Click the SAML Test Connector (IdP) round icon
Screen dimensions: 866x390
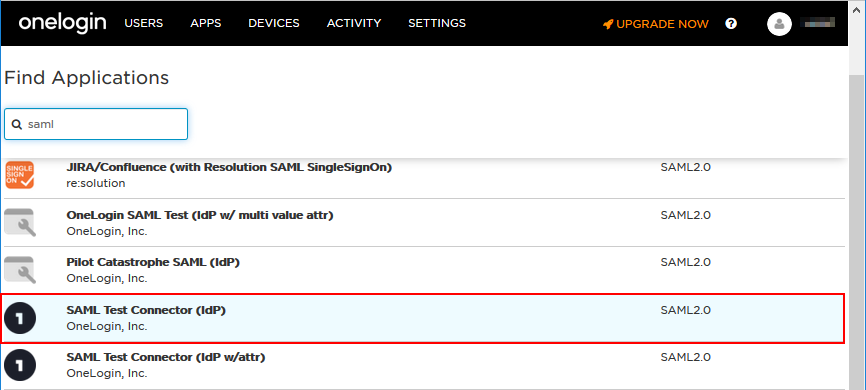click(x=20, y=318)
